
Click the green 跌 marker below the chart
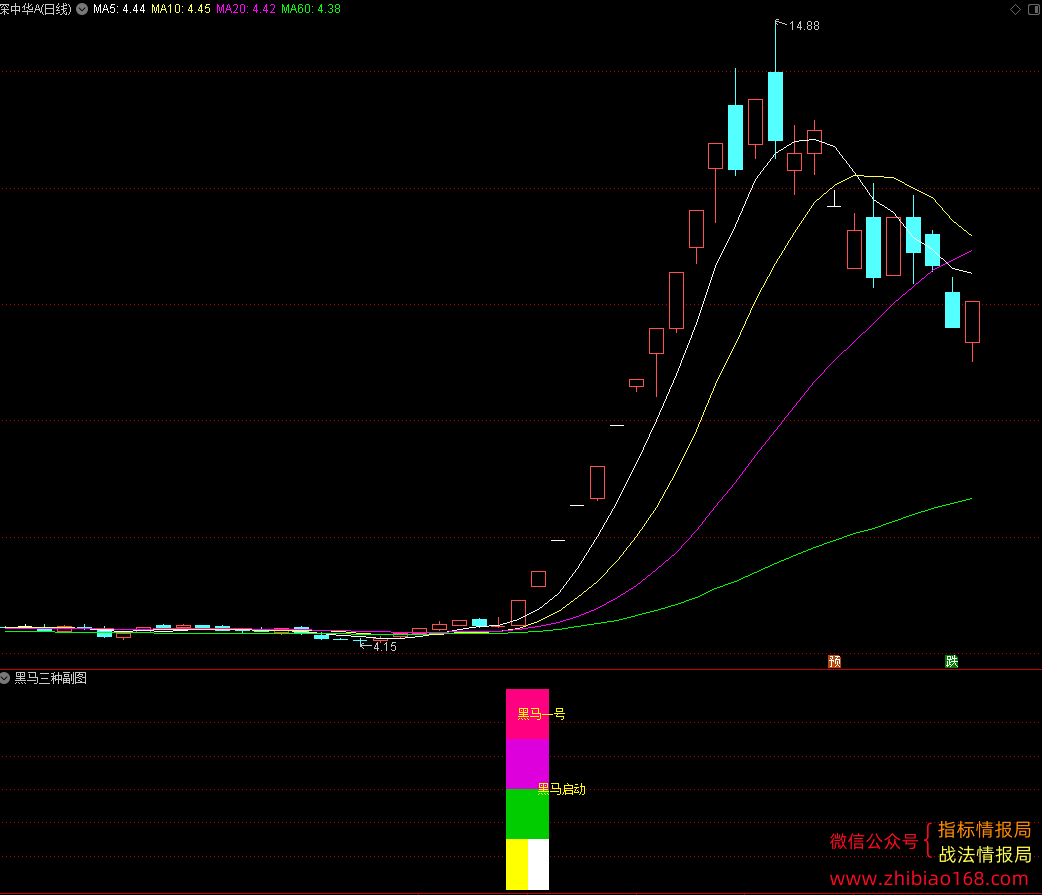pos(952,661)
